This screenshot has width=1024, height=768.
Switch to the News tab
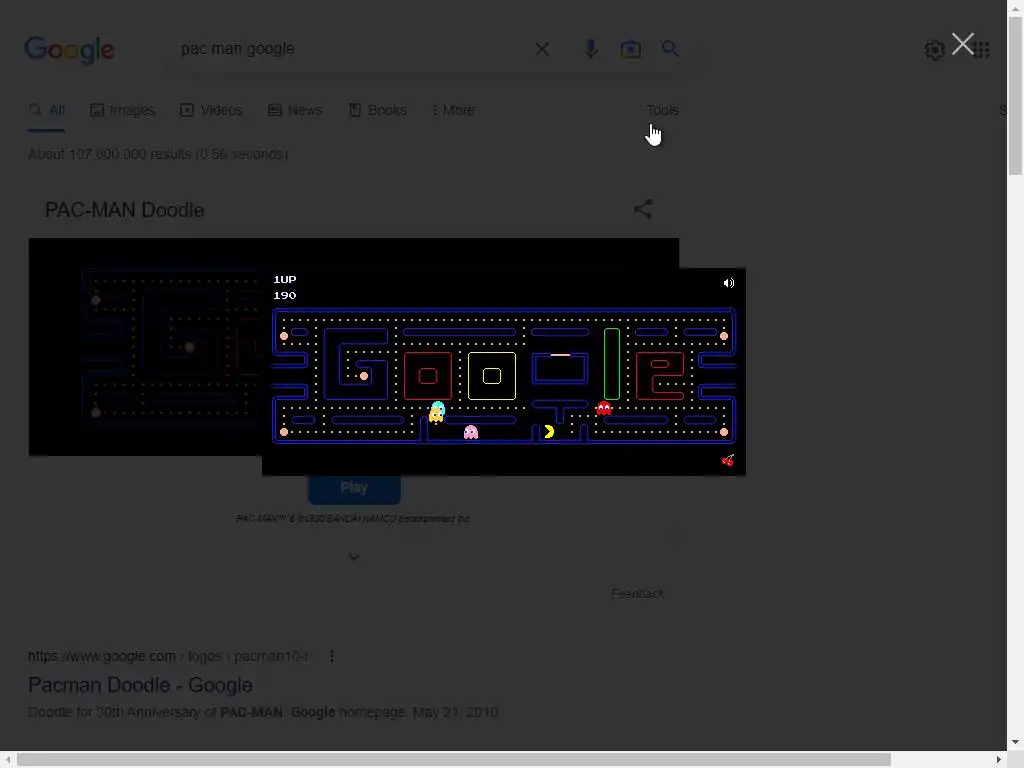point(295,110)
